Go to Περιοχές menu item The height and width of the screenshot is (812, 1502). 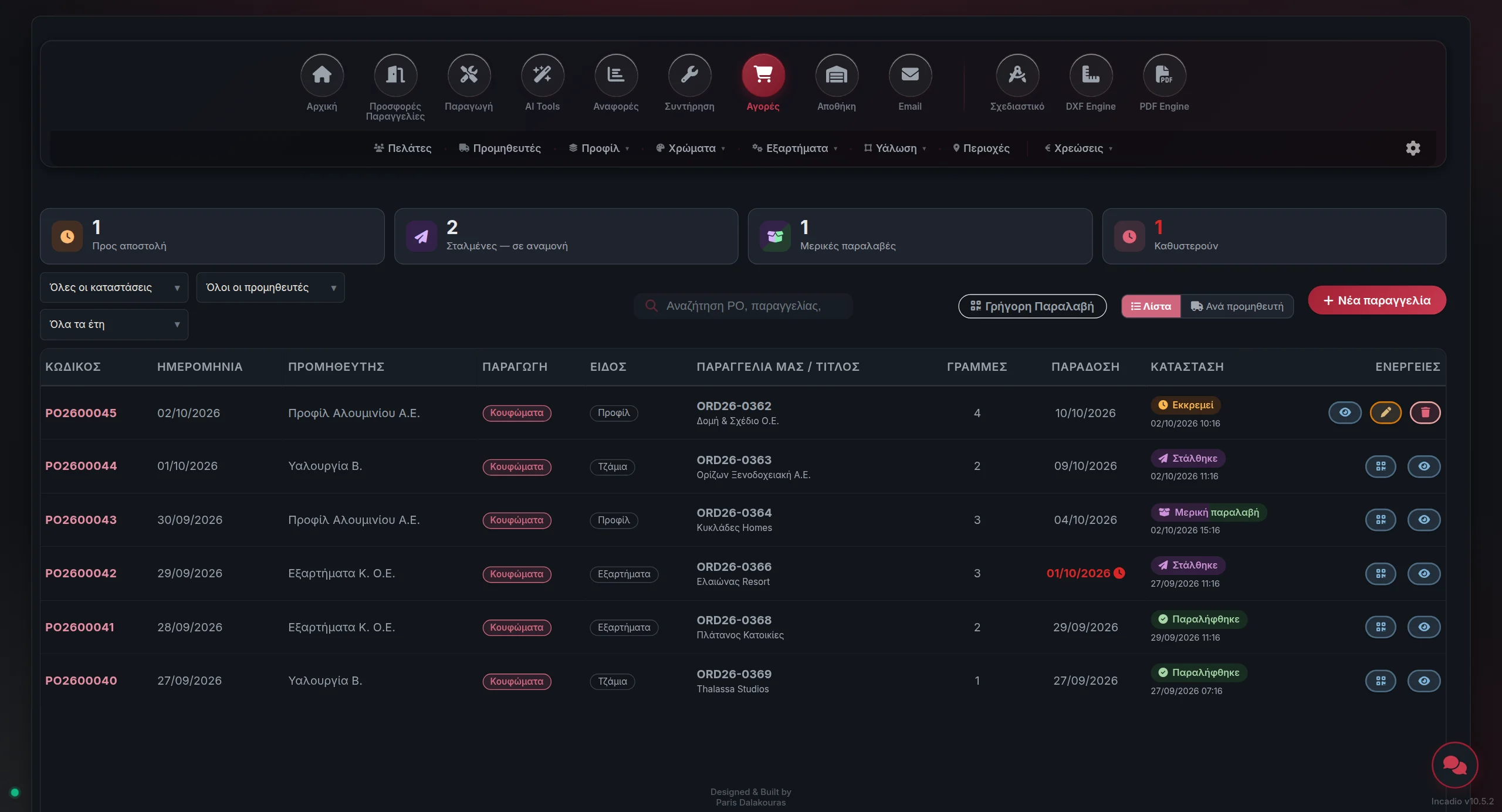981,148
